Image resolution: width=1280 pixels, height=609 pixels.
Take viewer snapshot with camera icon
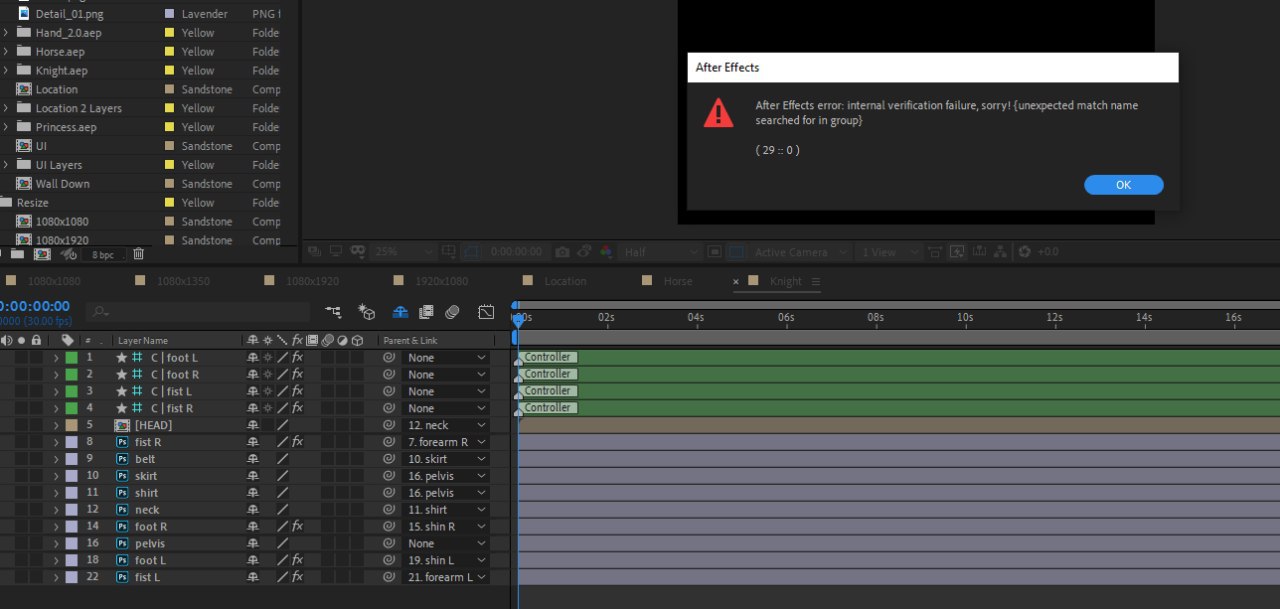click(562, 252)
